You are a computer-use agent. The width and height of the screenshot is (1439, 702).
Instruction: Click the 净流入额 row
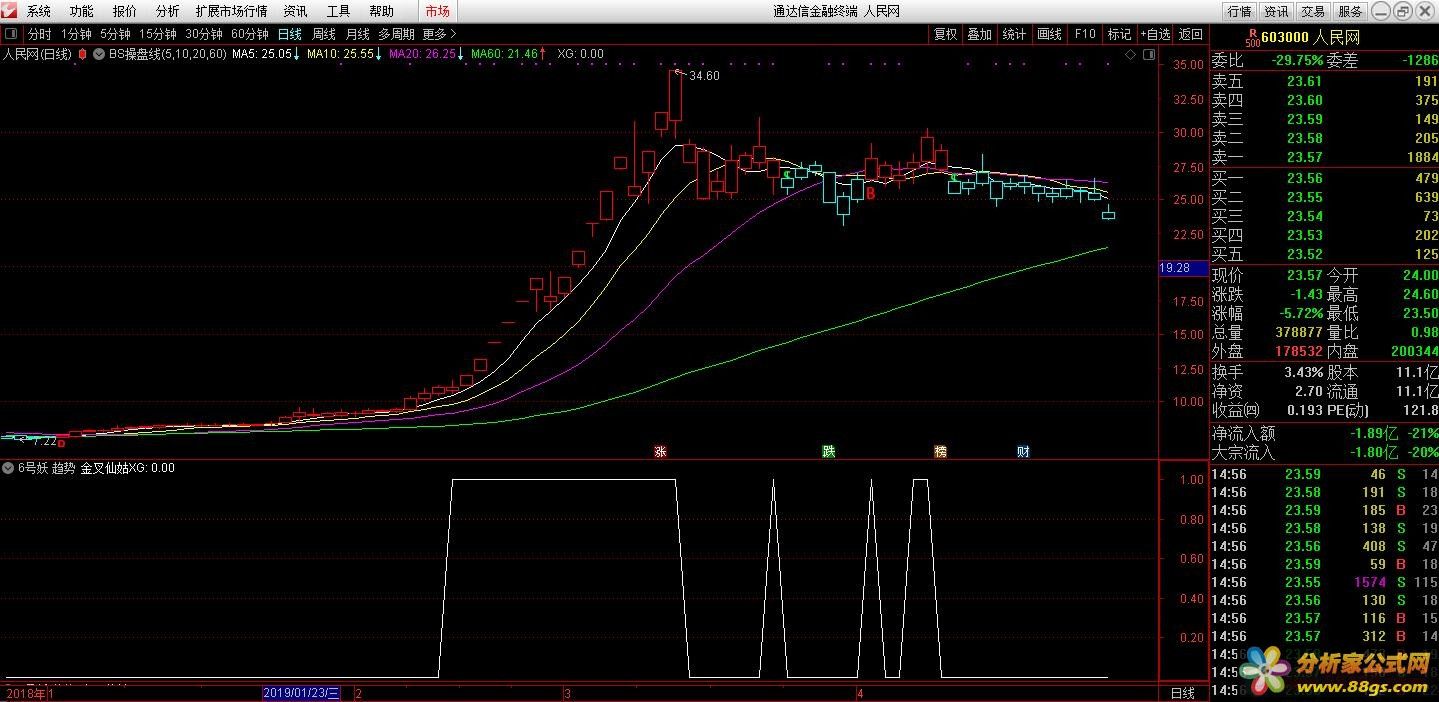(1324, 433)
